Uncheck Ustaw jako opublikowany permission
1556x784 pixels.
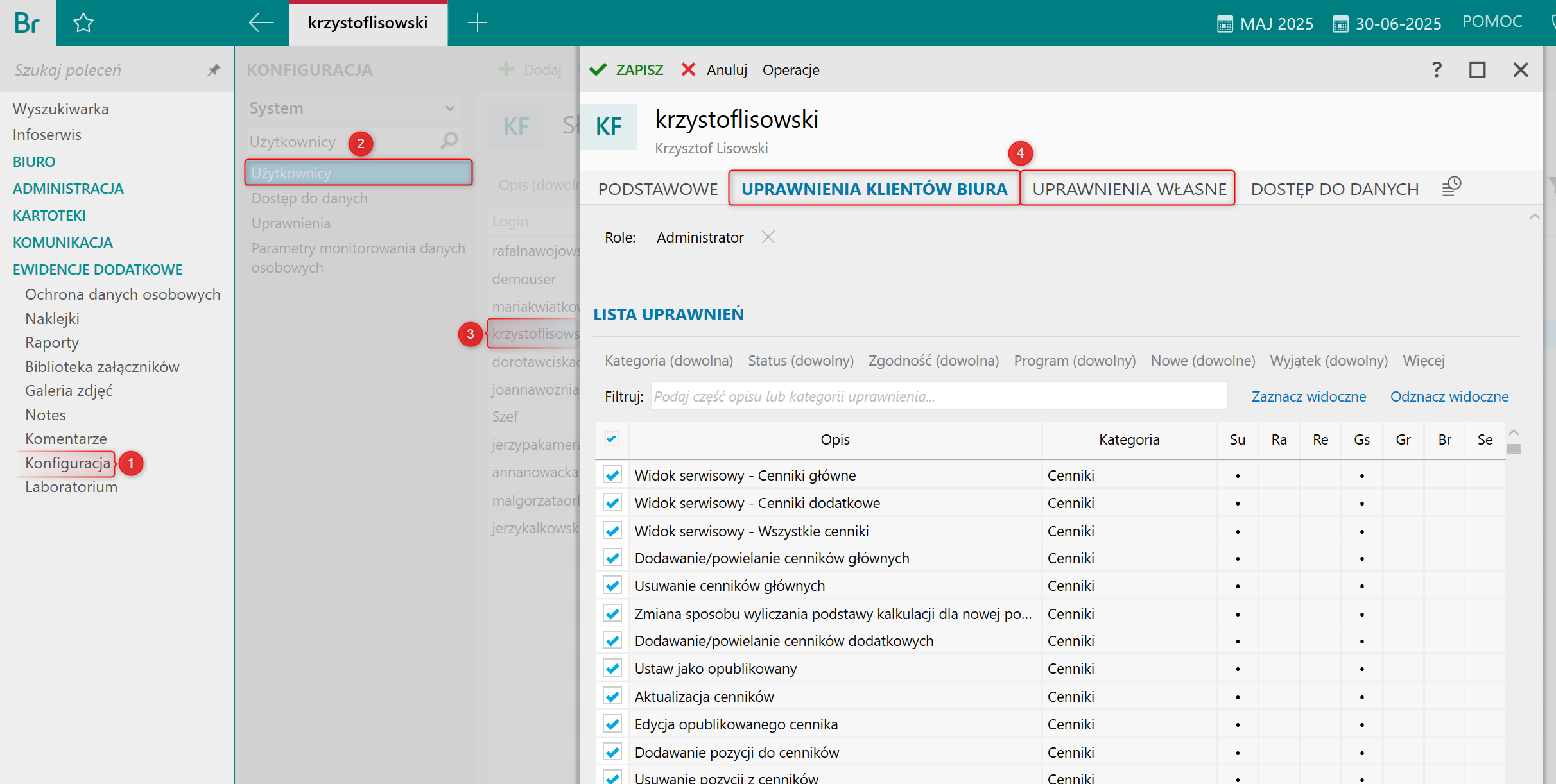tap(612, 669)
